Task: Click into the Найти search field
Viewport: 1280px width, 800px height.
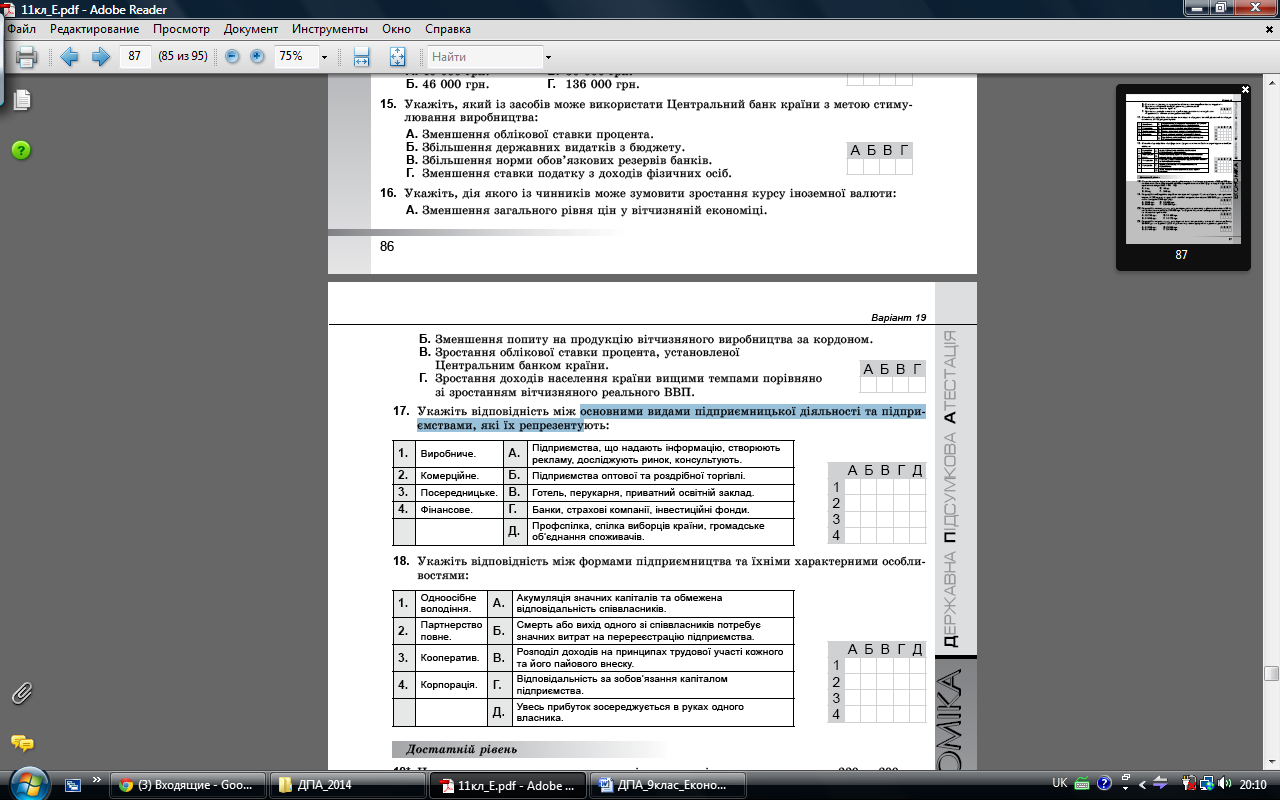Action: coord(485,57)
